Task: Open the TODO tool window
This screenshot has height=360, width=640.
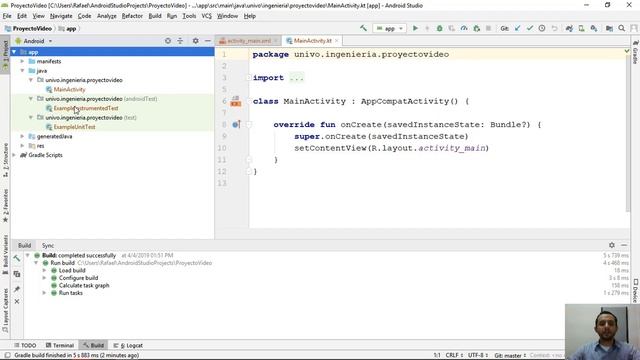Action: tap(25, 345)
